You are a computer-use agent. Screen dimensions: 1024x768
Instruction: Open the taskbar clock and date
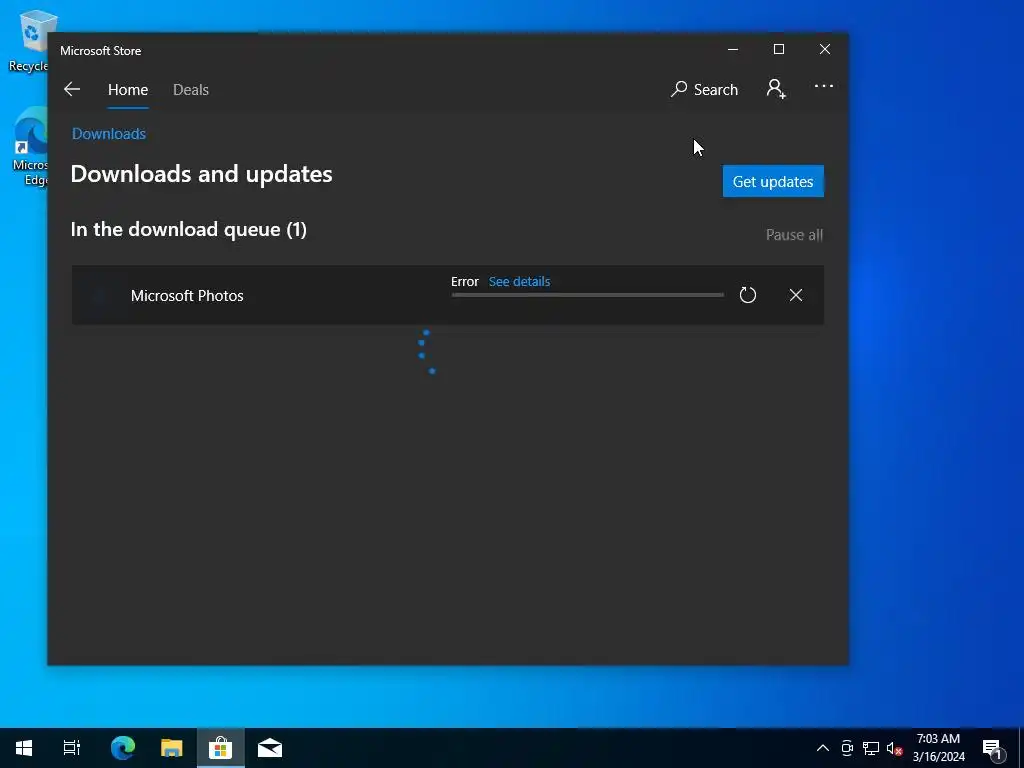pos(938,748)
